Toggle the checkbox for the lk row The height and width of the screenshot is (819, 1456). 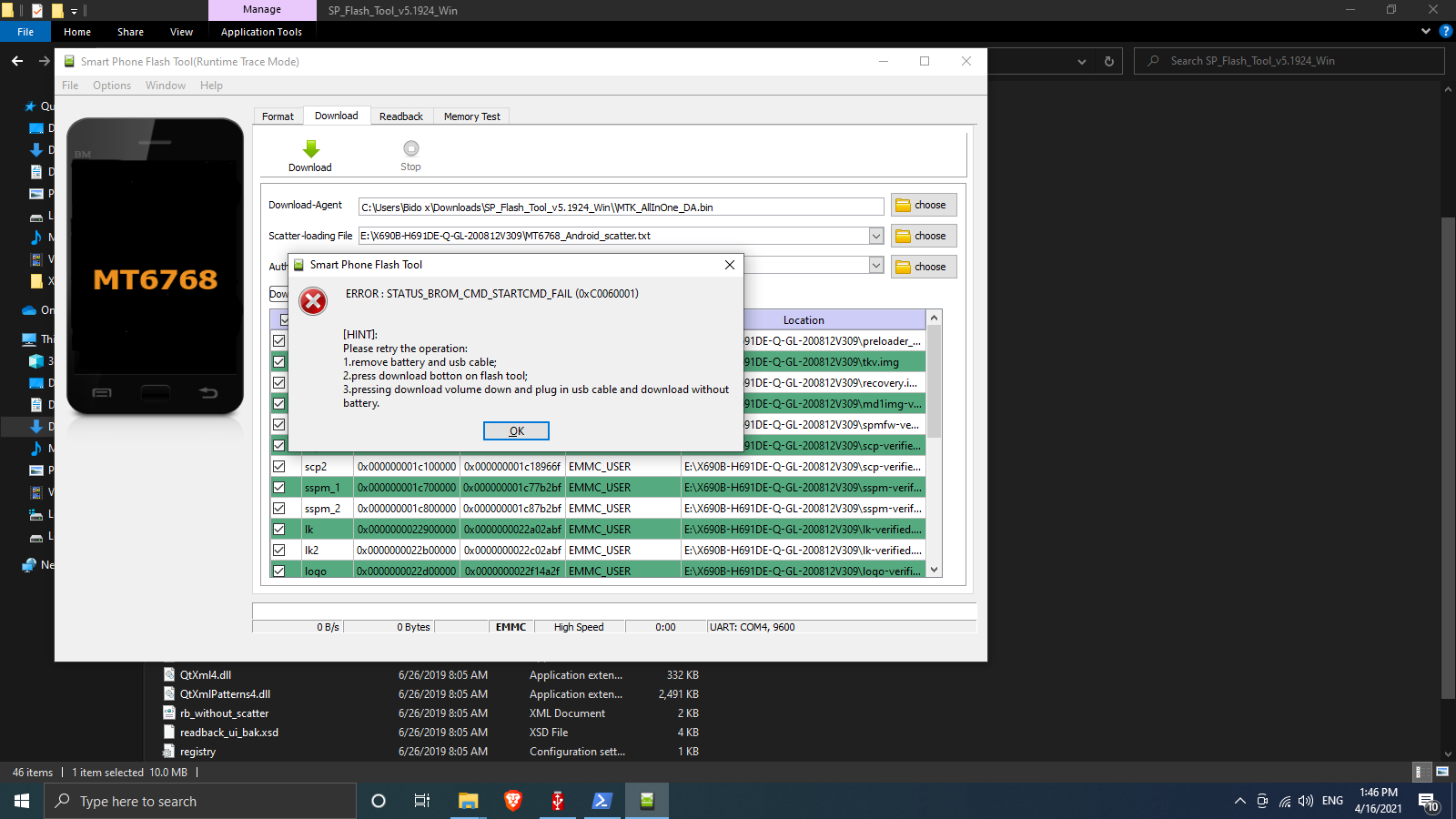(279, 530)
